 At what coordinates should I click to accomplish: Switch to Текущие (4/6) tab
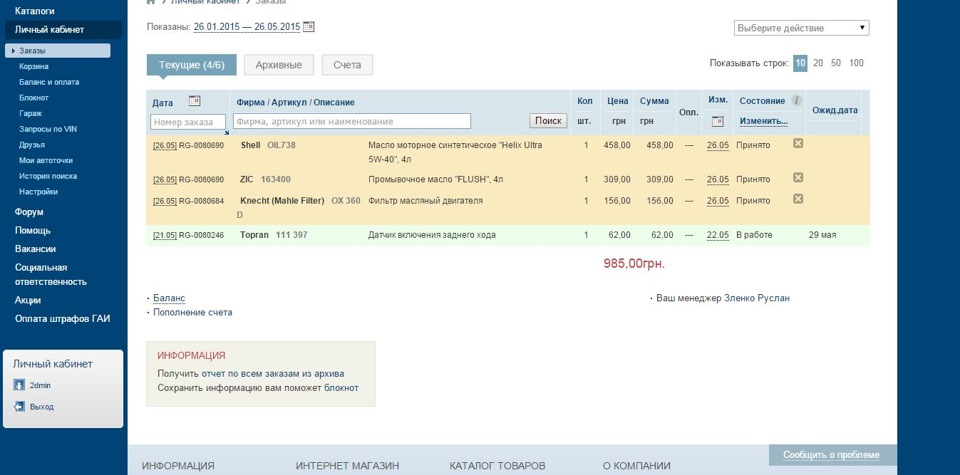[192, 65]
